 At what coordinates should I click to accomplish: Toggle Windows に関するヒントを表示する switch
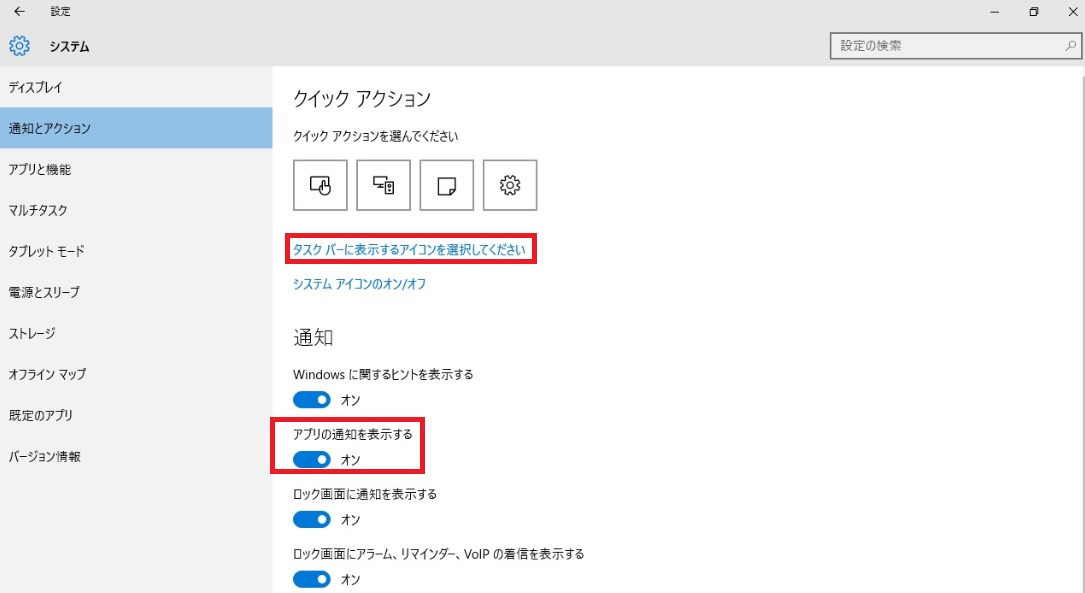(311, 400)
